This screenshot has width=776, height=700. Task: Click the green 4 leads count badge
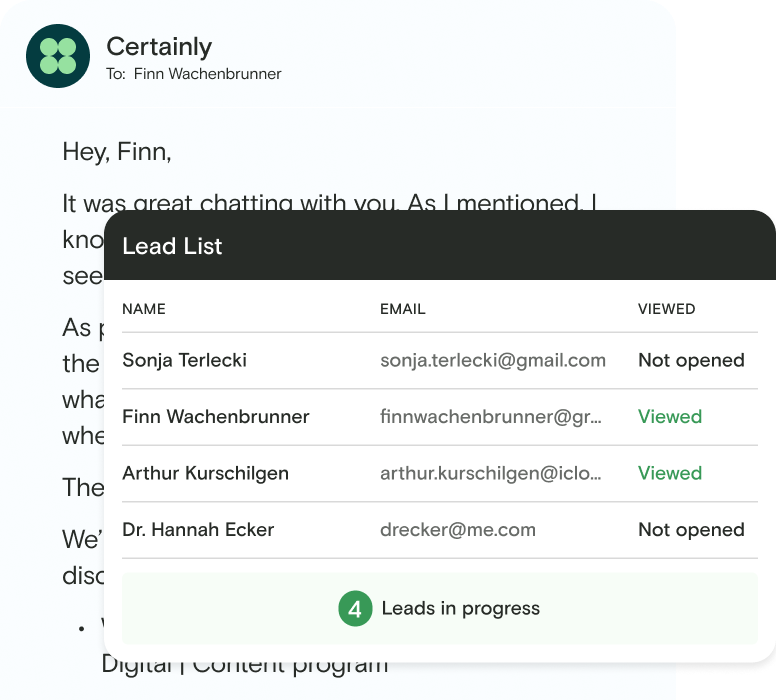pyautogui.click(x=355, y=608)
